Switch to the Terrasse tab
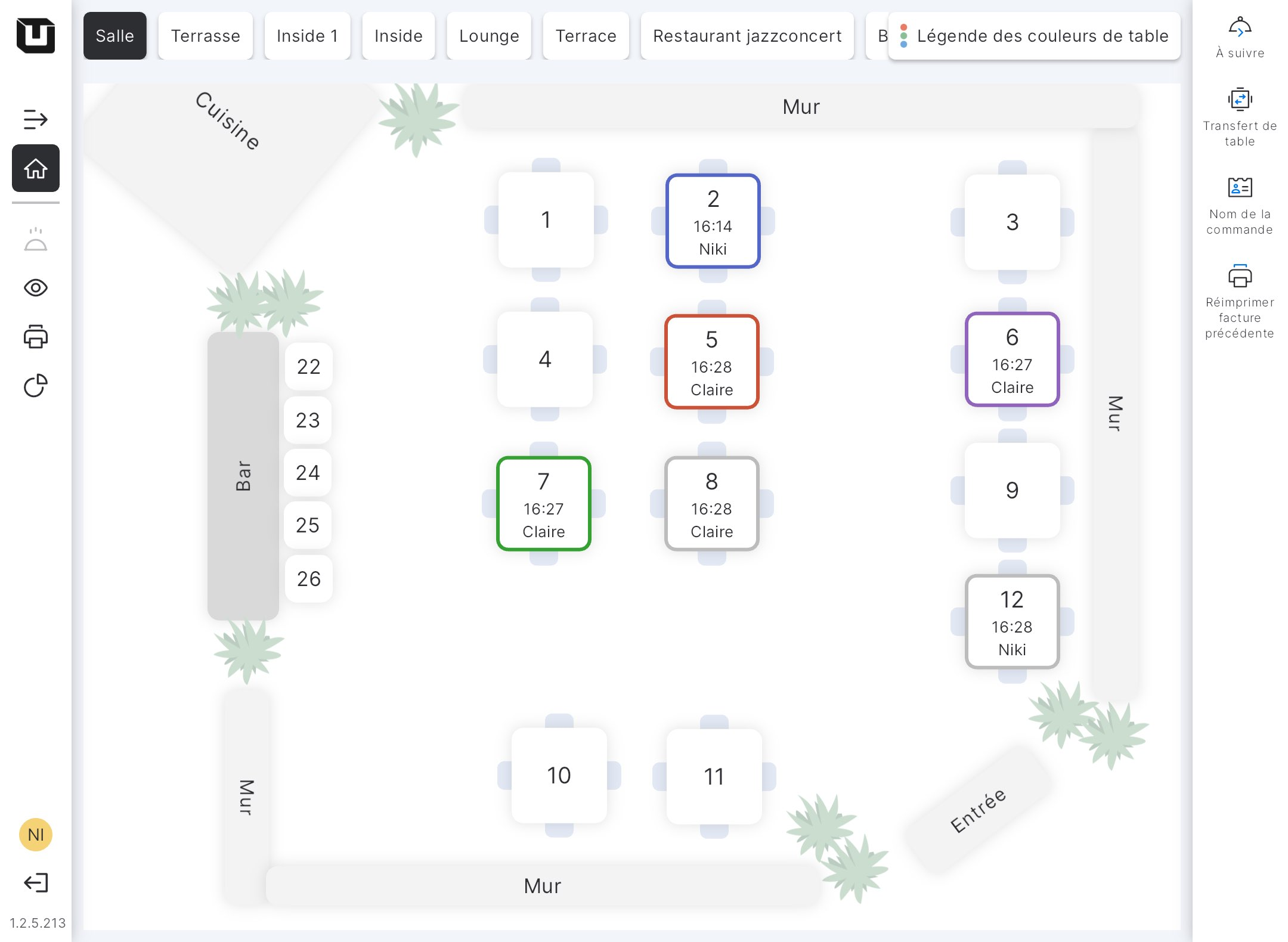The height and width of the screenshot is (942, 1288). coord(205,36)
